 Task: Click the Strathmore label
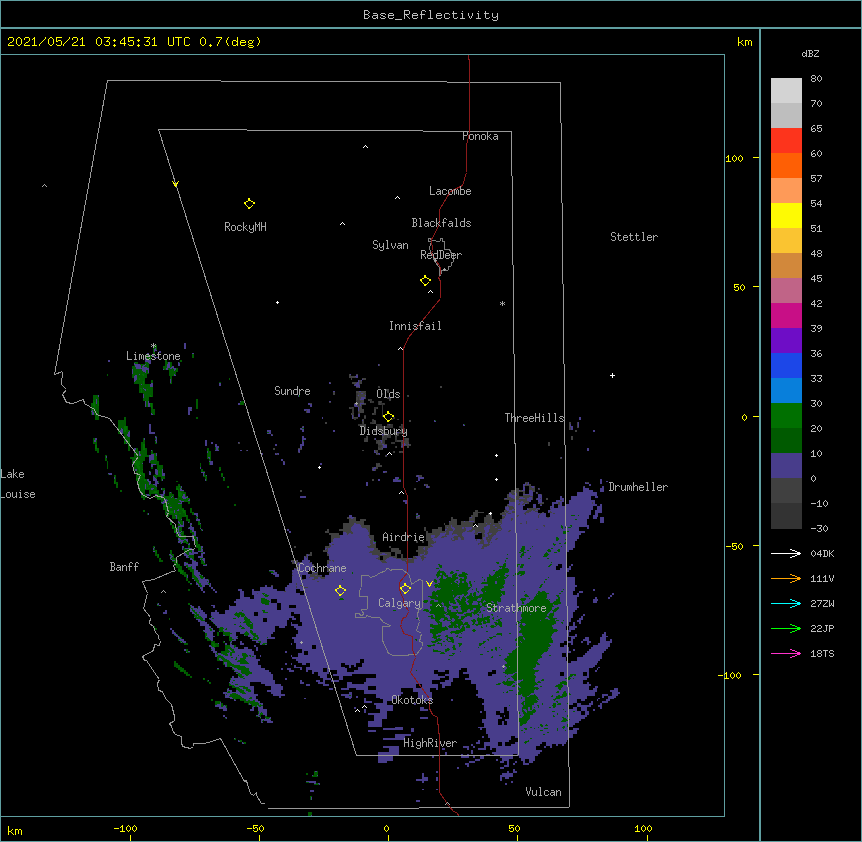516,608
